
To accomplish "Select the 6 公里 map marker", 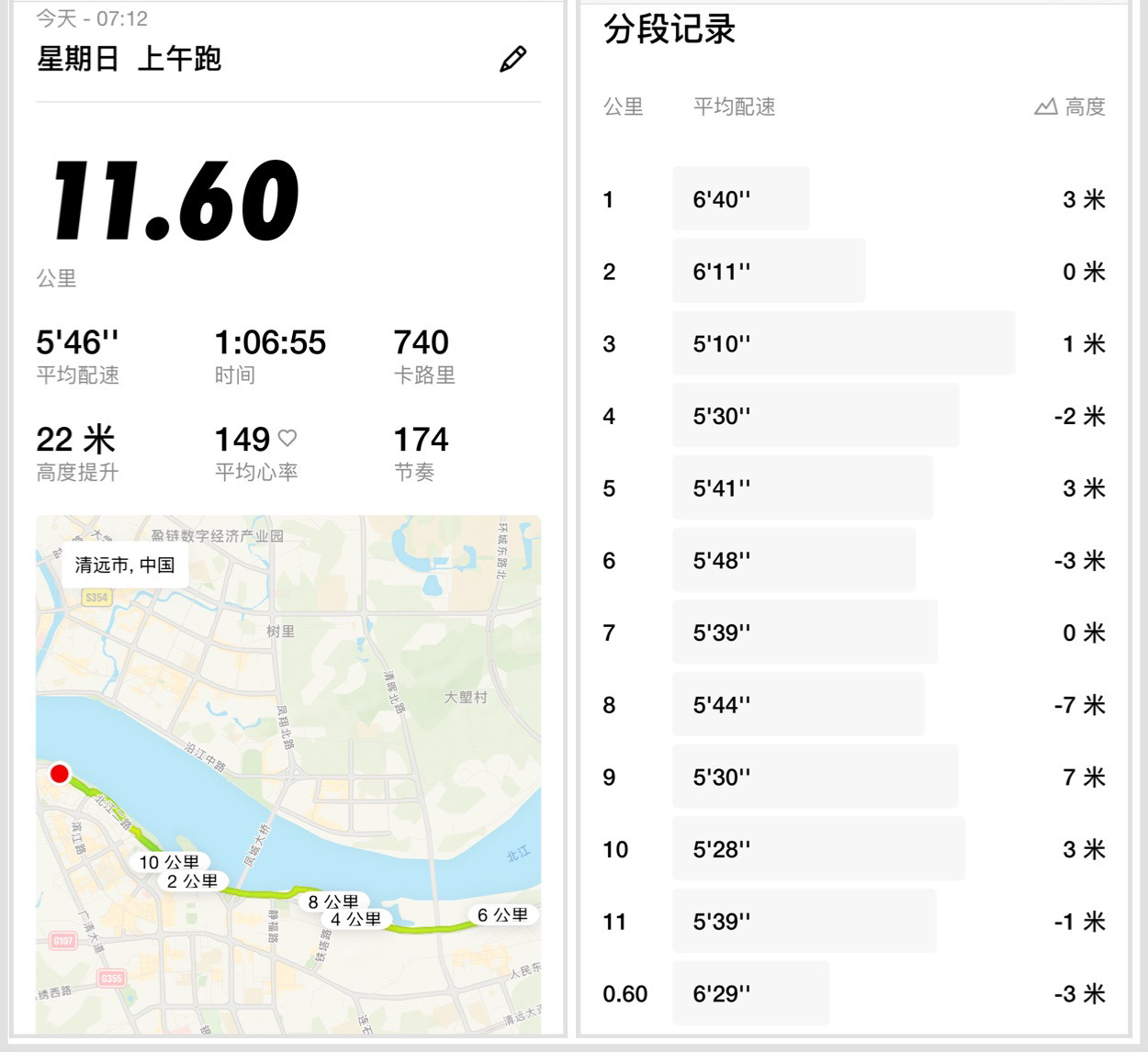I will (502, 914).
